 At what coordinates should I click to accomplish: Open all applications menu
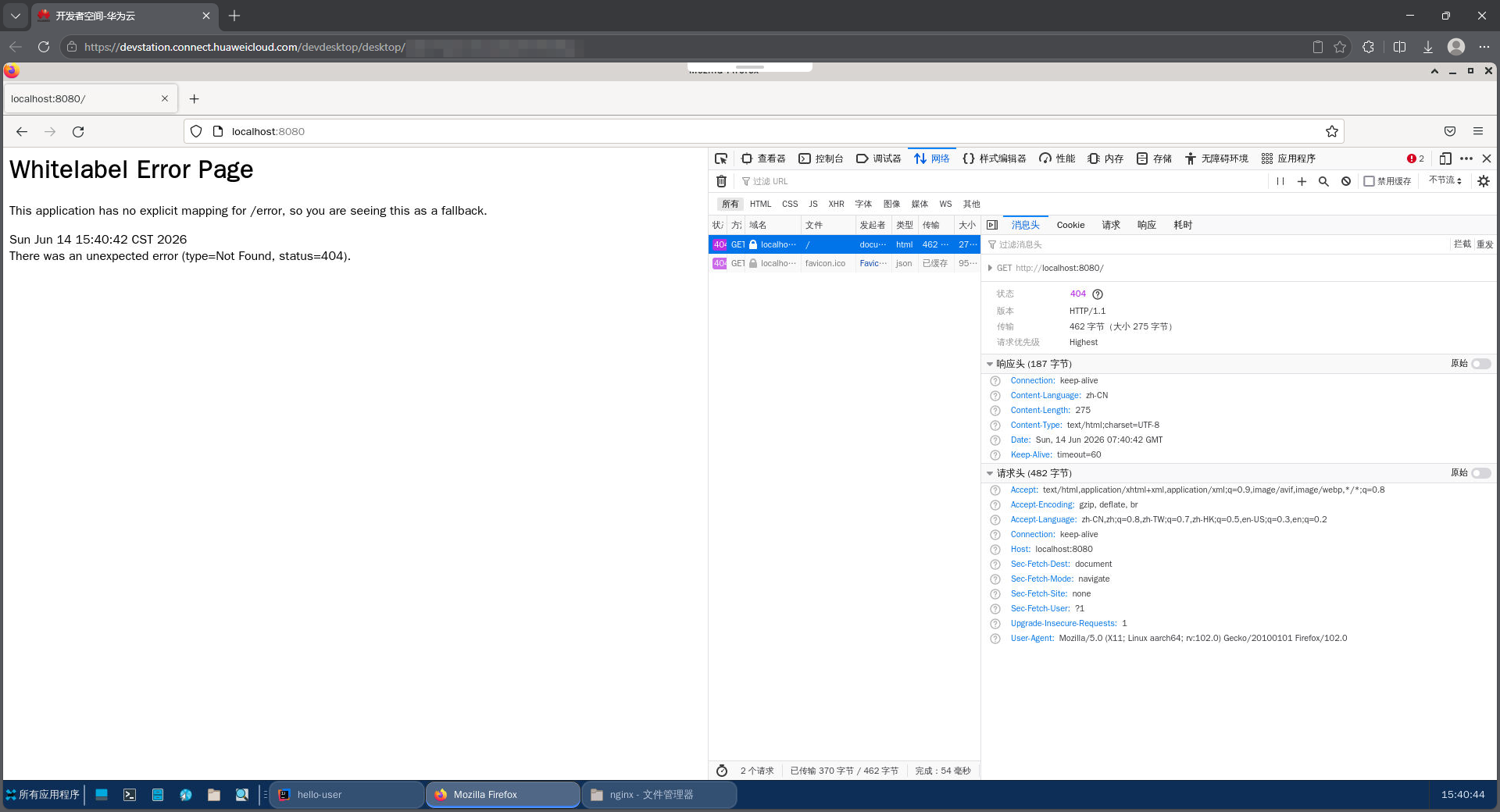click(x=43, y=795)
